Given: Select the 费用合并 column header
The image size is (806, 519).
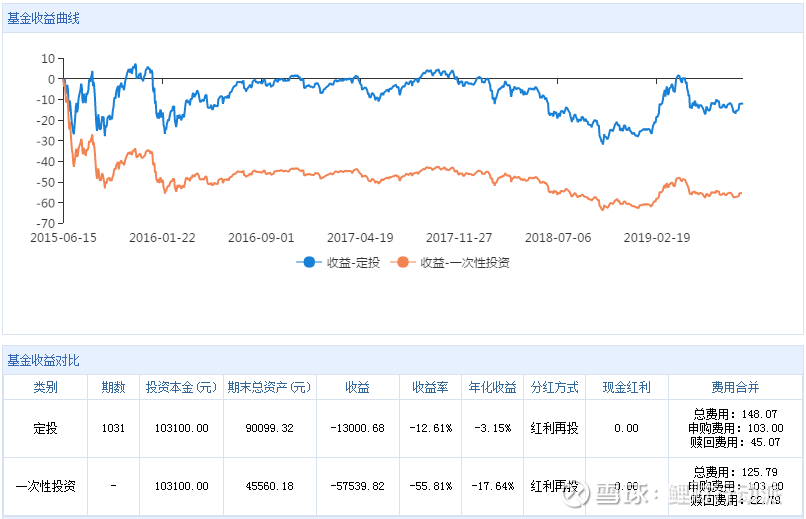Looking at the screenshot, I should click(x=735, y=387).
